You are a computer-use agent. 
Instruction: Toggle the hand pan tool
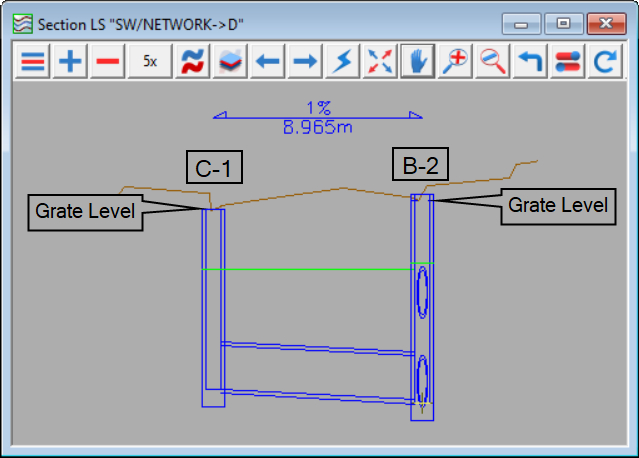tap(417, 61)
